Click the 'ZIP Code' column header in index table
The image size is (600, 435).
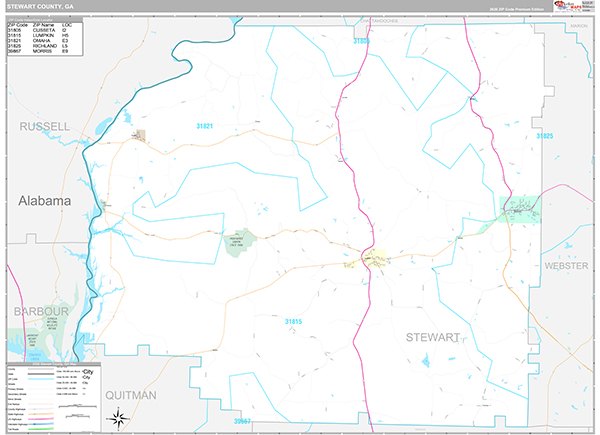click(x=18, y=25)
